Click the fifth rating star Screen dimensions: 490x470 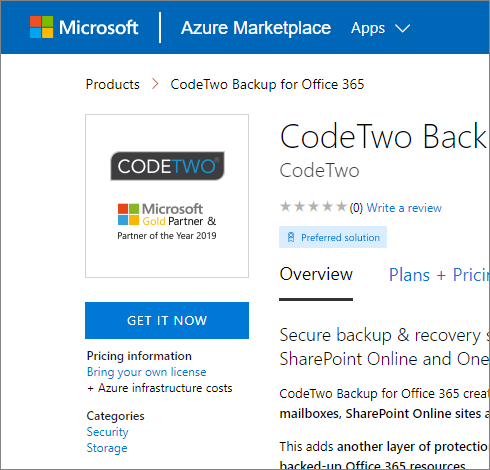(x=341, y=207)
